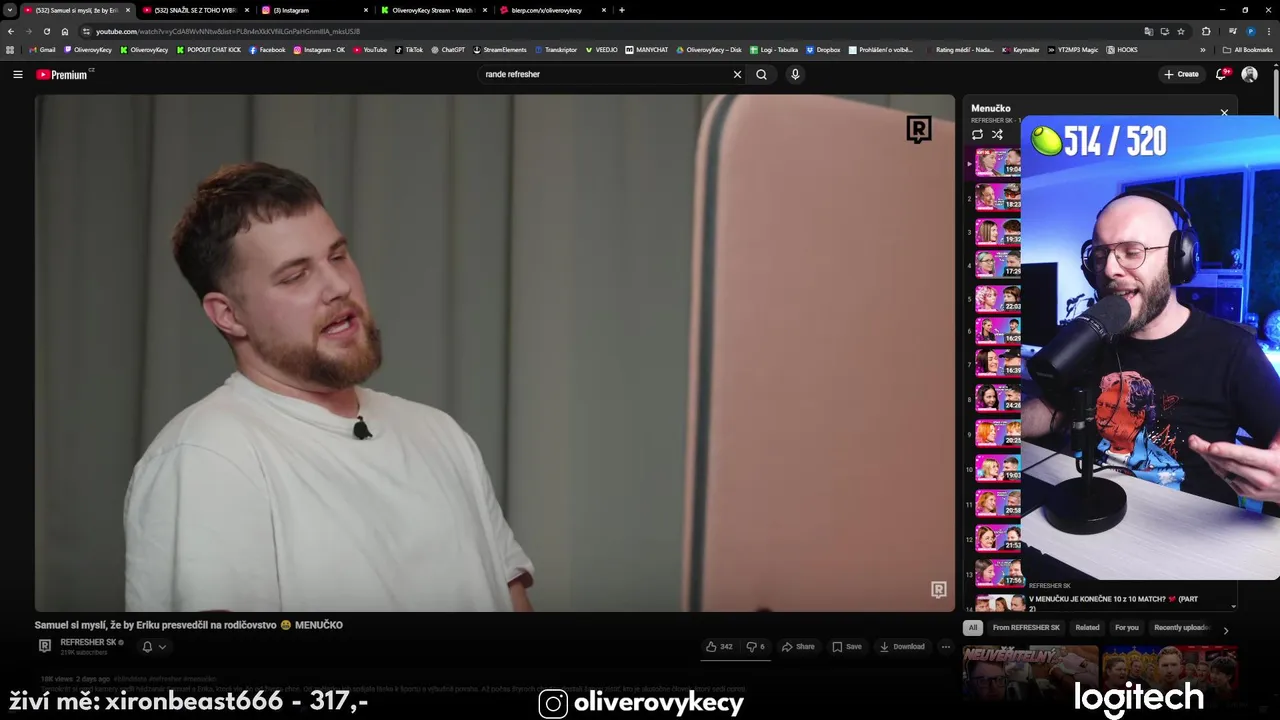The width and height of the screenshot is (1280, 720).
Task: Click the REFRESHER SK channel avatar
Action: coord(44,646)
